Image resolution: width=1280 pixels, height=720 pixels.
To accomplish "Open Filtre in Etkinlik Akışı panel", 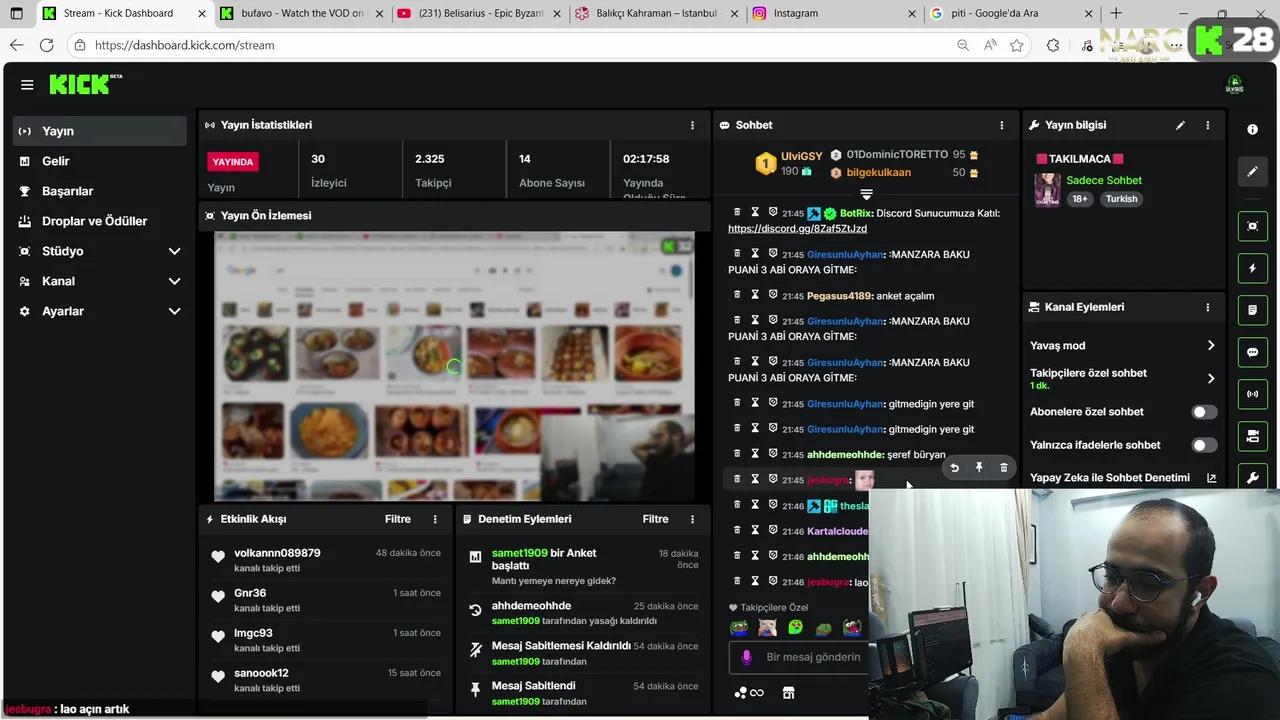I will (x=398, y=519).
